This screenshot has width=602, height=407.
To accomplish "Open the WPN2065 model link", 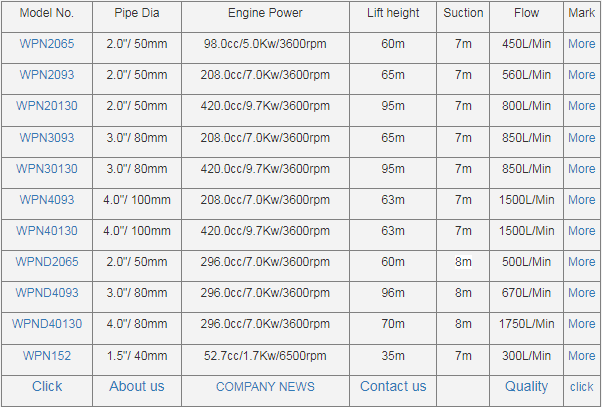I will point(47,44).
